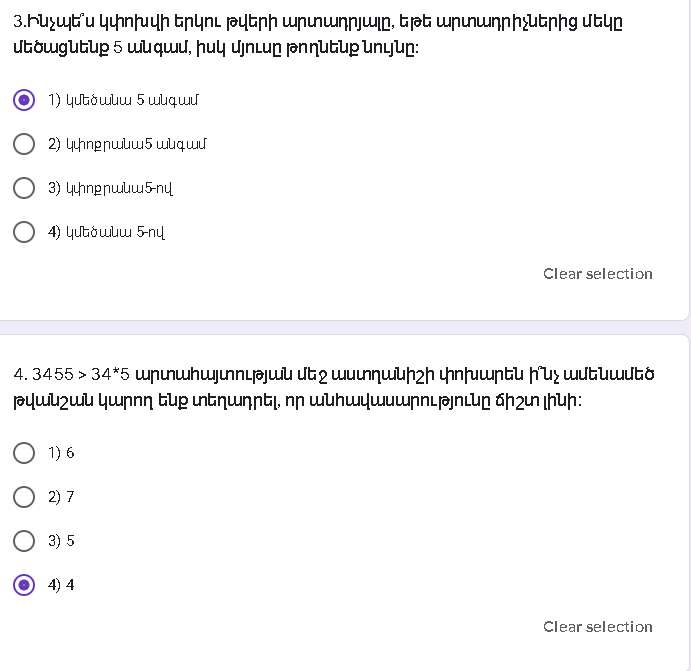This screenshot has width=691, height=671.
Task: Choose radio circle for answer '2) 7'
Action: click(24, 497)
